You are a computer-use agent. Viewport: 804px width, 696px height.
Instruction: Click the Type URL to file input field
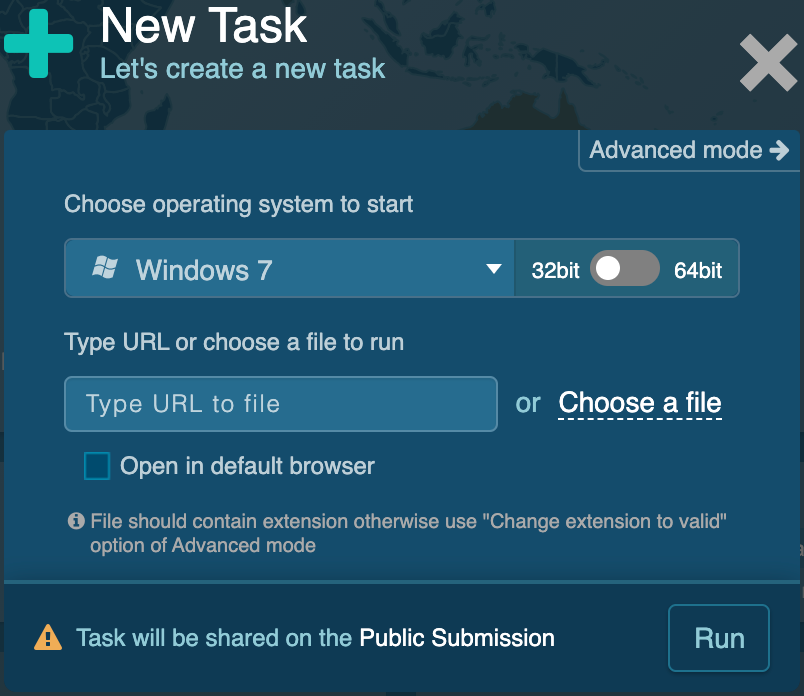click(x=281, y=404)
